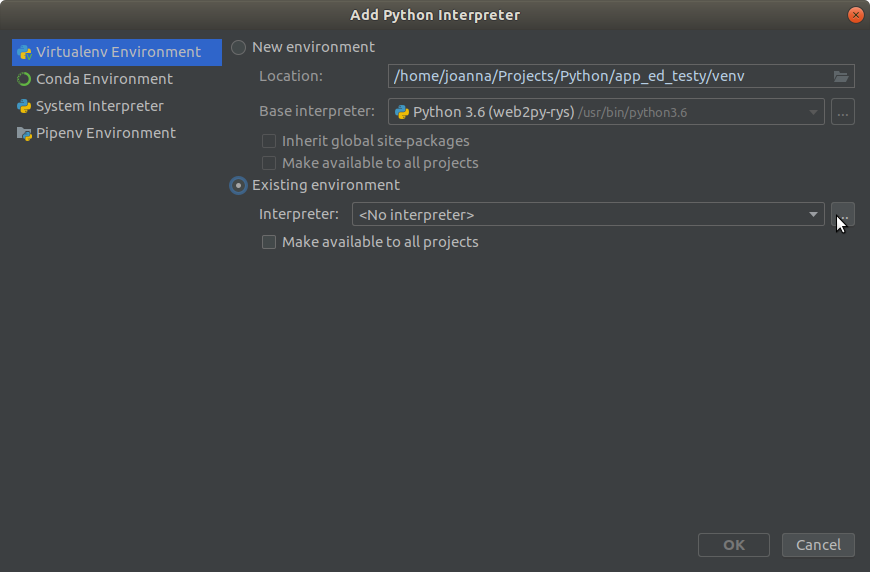Expand the Interpreter dropdown arrow
This screenshot has width=870, height=572.
coord(813,215)
